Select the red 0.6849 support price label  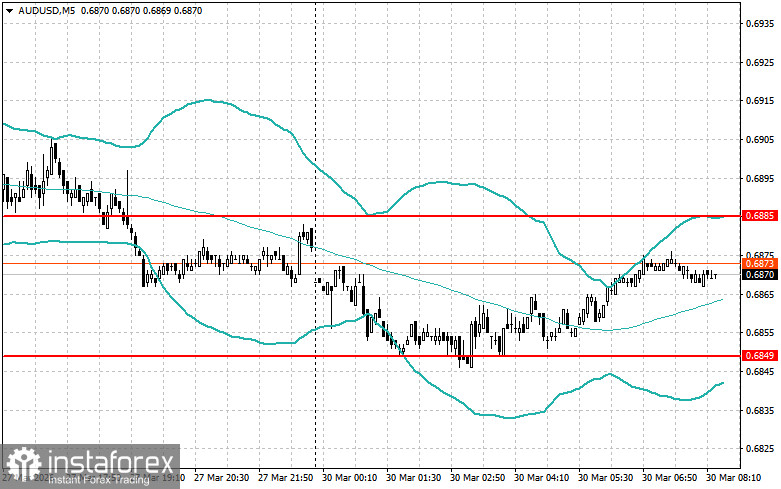760,356
